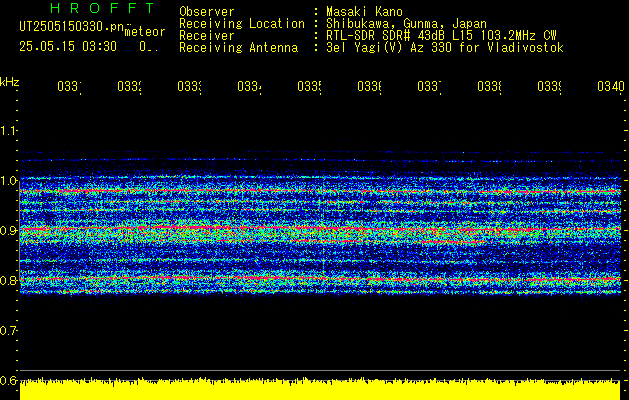Click the 0.9 frequency axis label

pyautogui.click(x=8, y=230)
